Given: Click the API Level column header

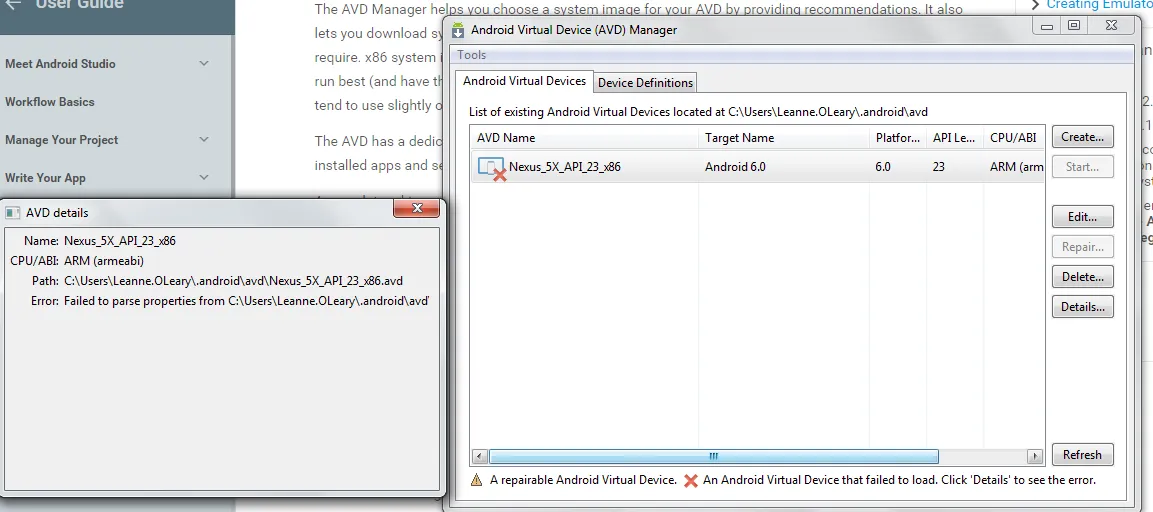Looking at the screenshot, I should click(x=954, y=138).
